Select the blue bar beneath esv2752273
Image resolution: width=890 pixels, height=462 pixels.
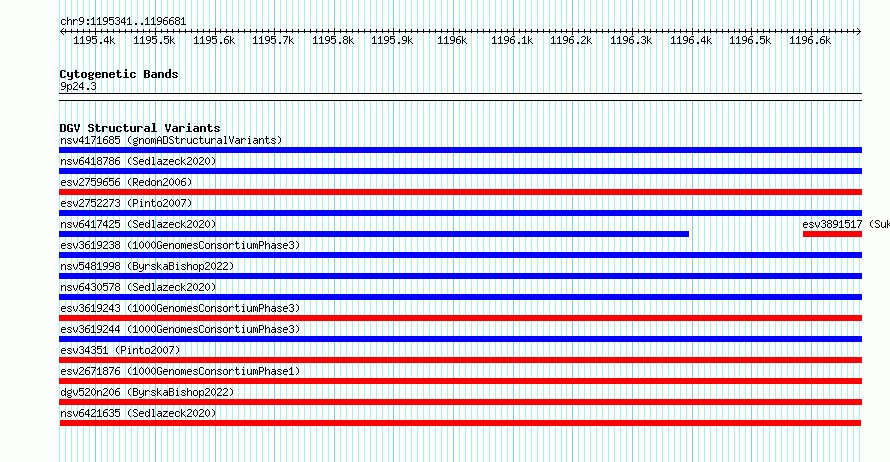tap(460, 213)
